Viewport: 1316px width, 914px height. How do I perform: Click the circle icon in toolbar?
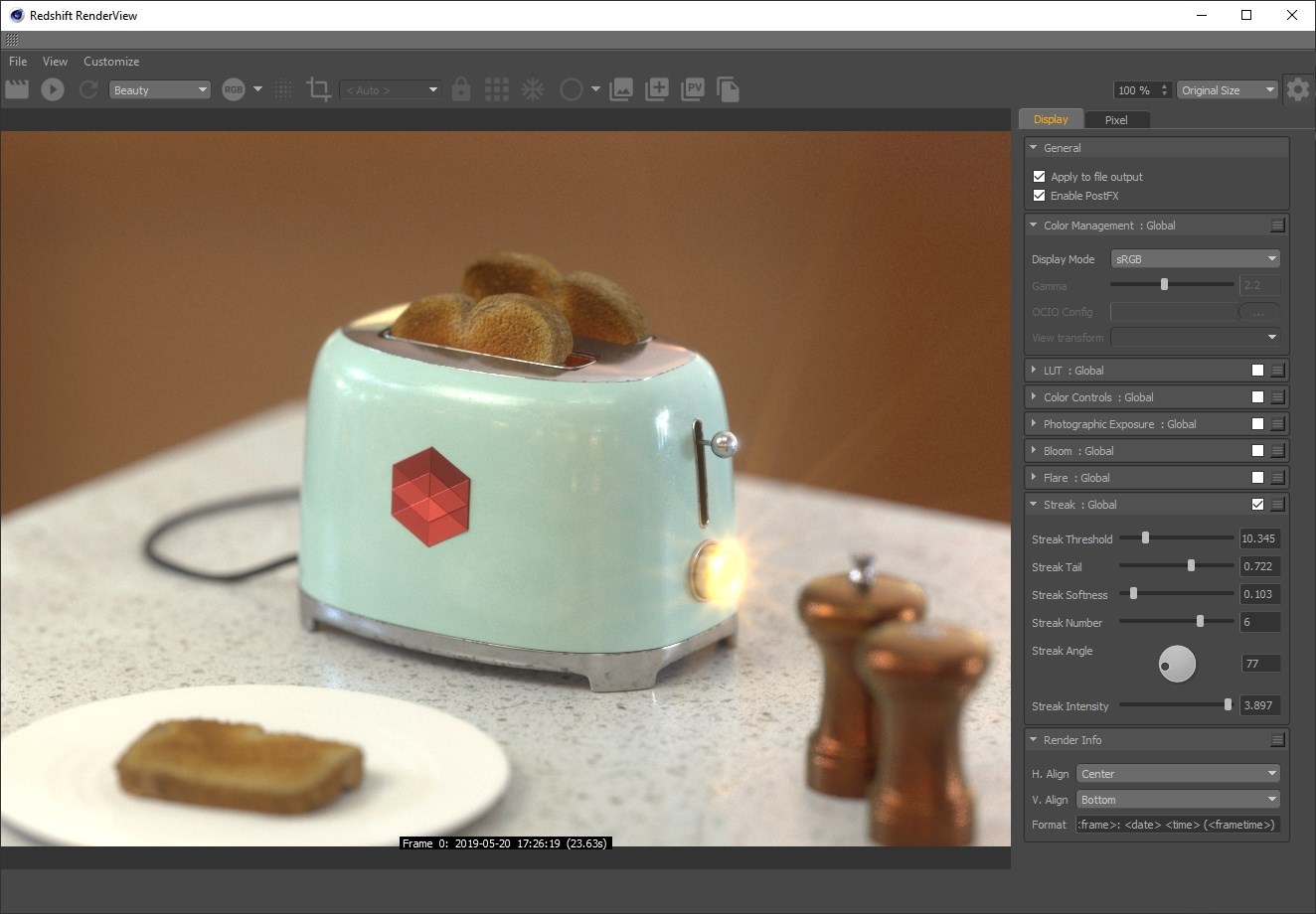pos(571,89)
